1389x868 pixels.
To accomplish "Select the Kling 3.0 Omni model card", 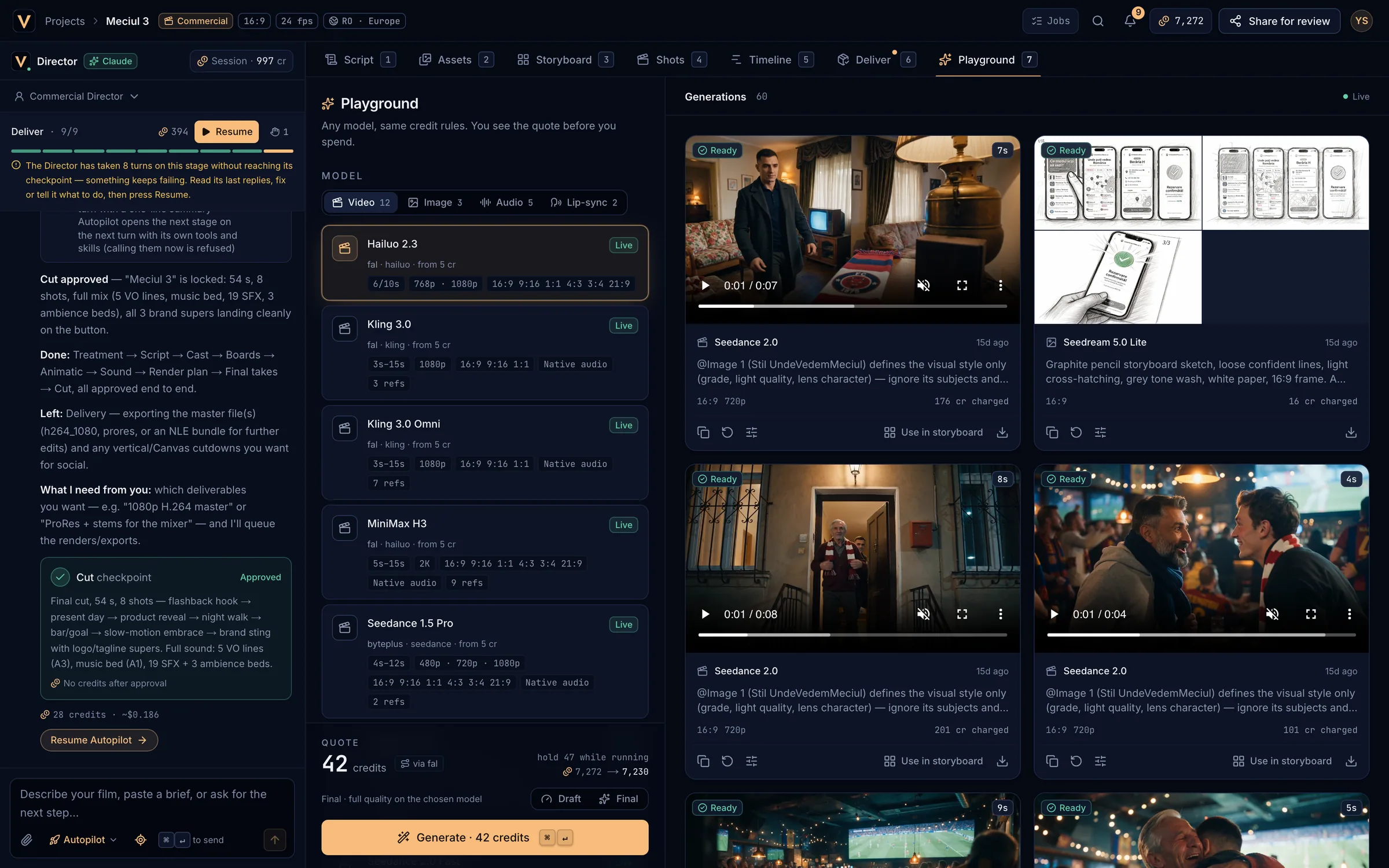I will pyautogui.click(x=485, y=453).
